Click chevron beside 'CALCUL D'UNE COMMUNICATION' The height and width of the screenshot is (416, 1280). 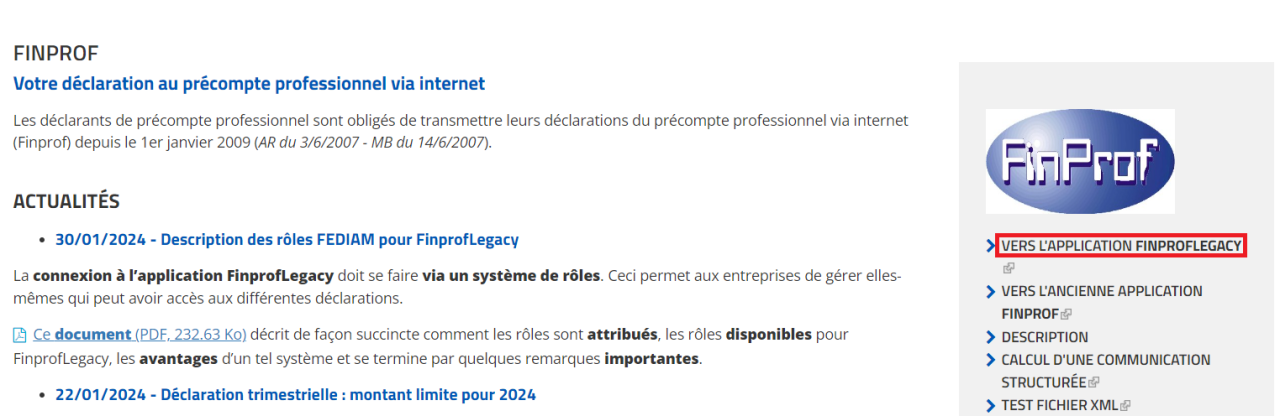[x=991, y=360]
